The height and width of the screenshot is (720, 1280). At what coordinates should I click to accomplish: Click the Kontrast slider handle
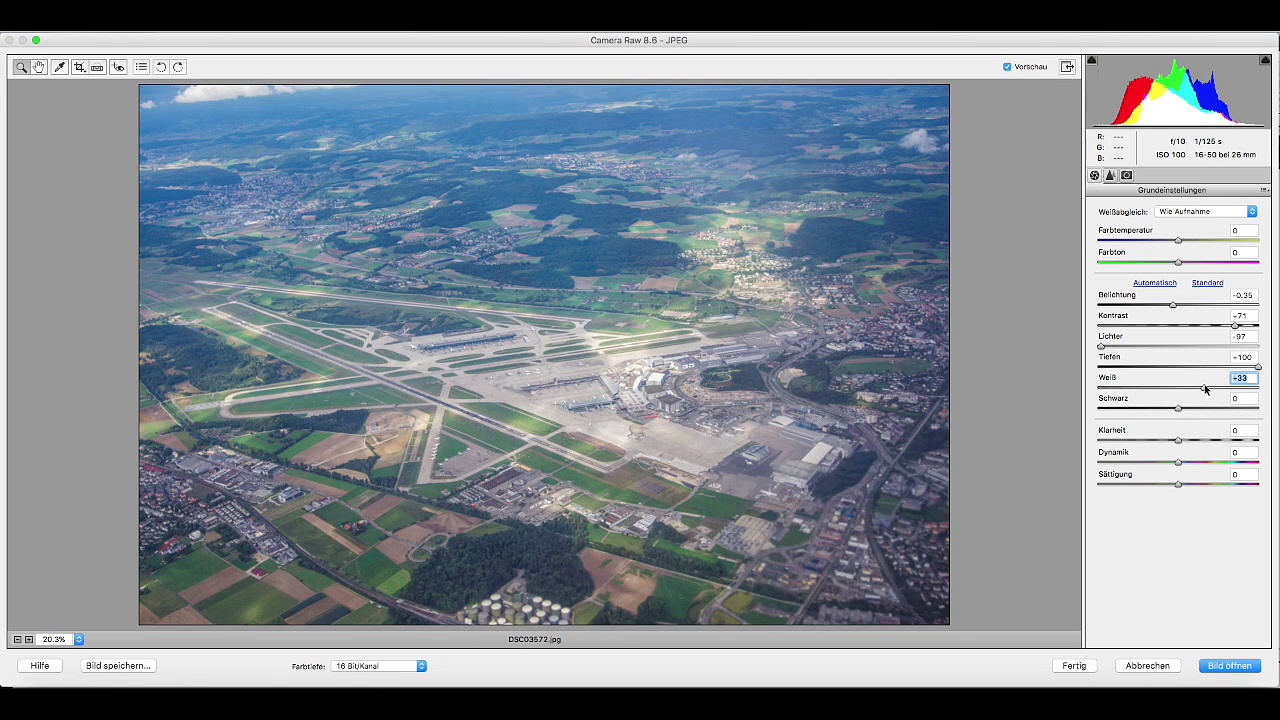pyautogui.click(x=1235, y=326)
